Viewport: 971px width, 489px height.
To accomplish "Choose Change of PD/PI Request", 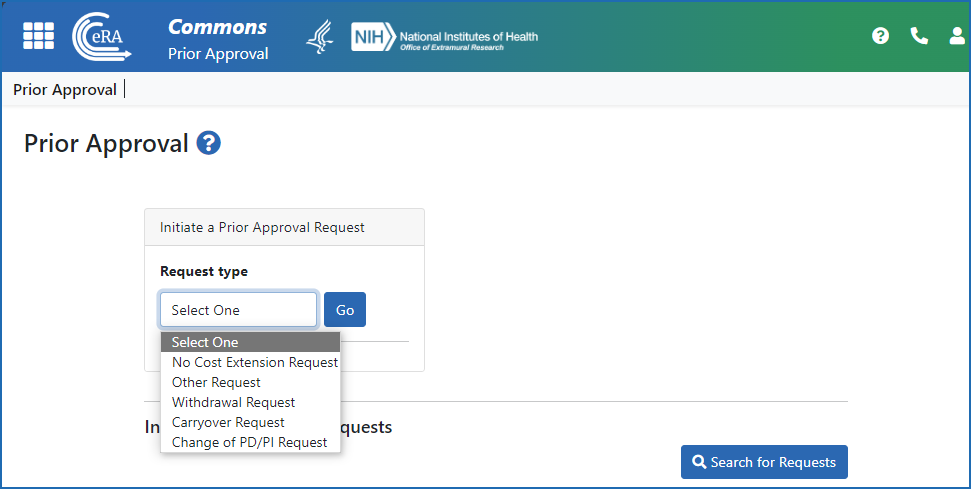I will [x=249, y=442].
